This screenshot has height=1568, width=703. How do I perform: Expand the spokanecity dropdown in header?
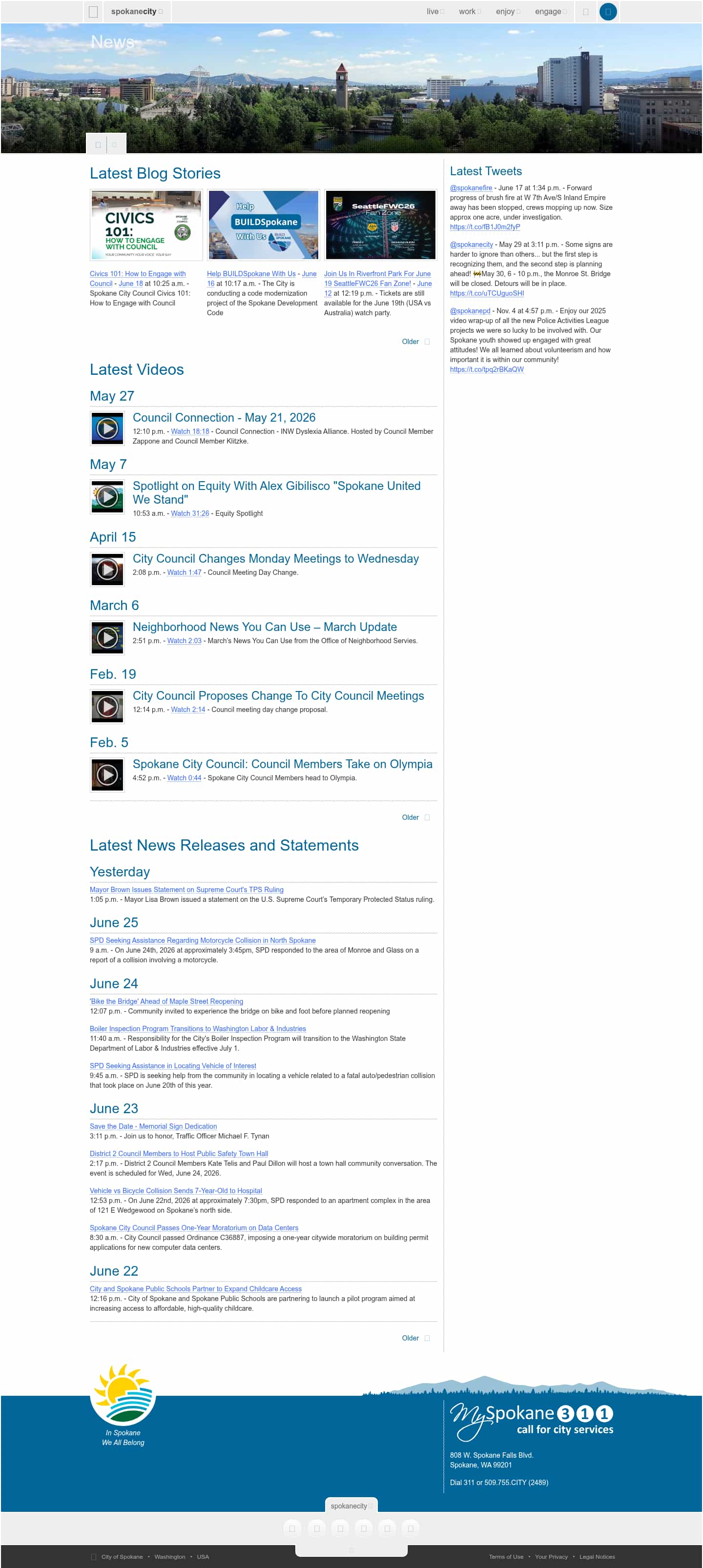[137, 12]
